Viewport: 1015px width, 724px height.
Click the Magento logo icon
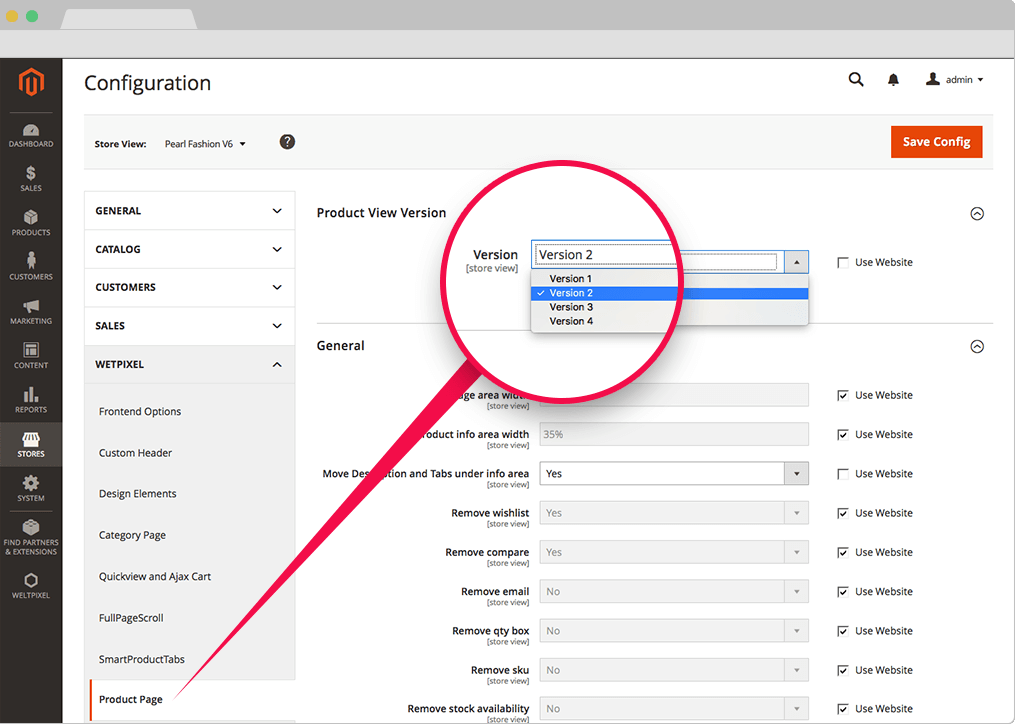pyautogui.click(x=31, y=83)
